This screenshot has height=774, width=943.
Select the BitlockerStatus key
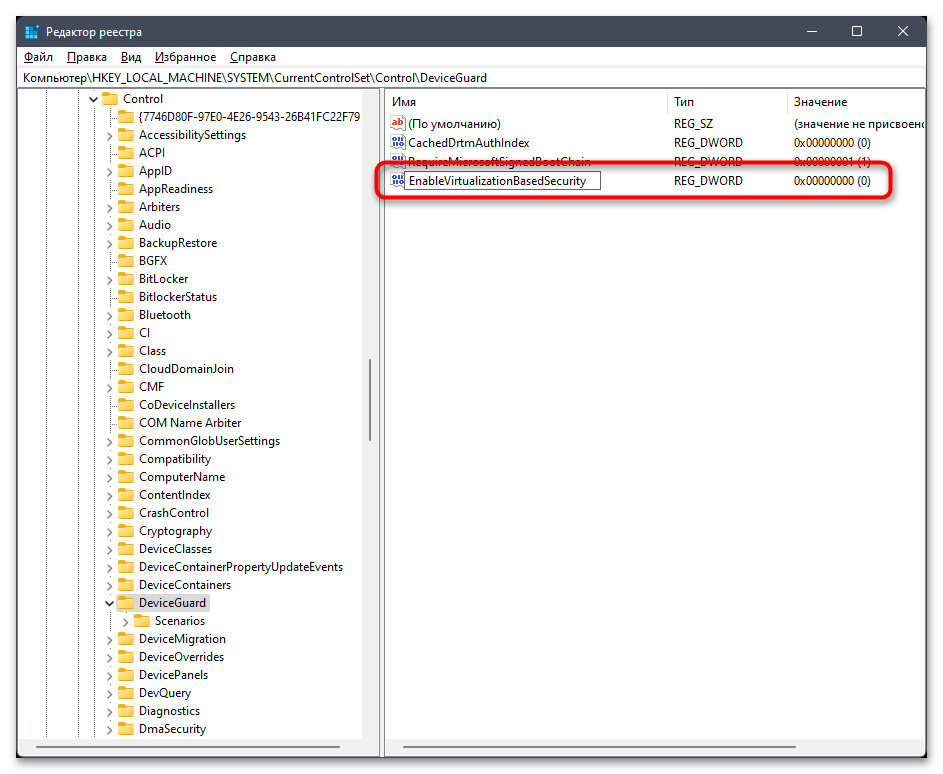tap(177, 296)
